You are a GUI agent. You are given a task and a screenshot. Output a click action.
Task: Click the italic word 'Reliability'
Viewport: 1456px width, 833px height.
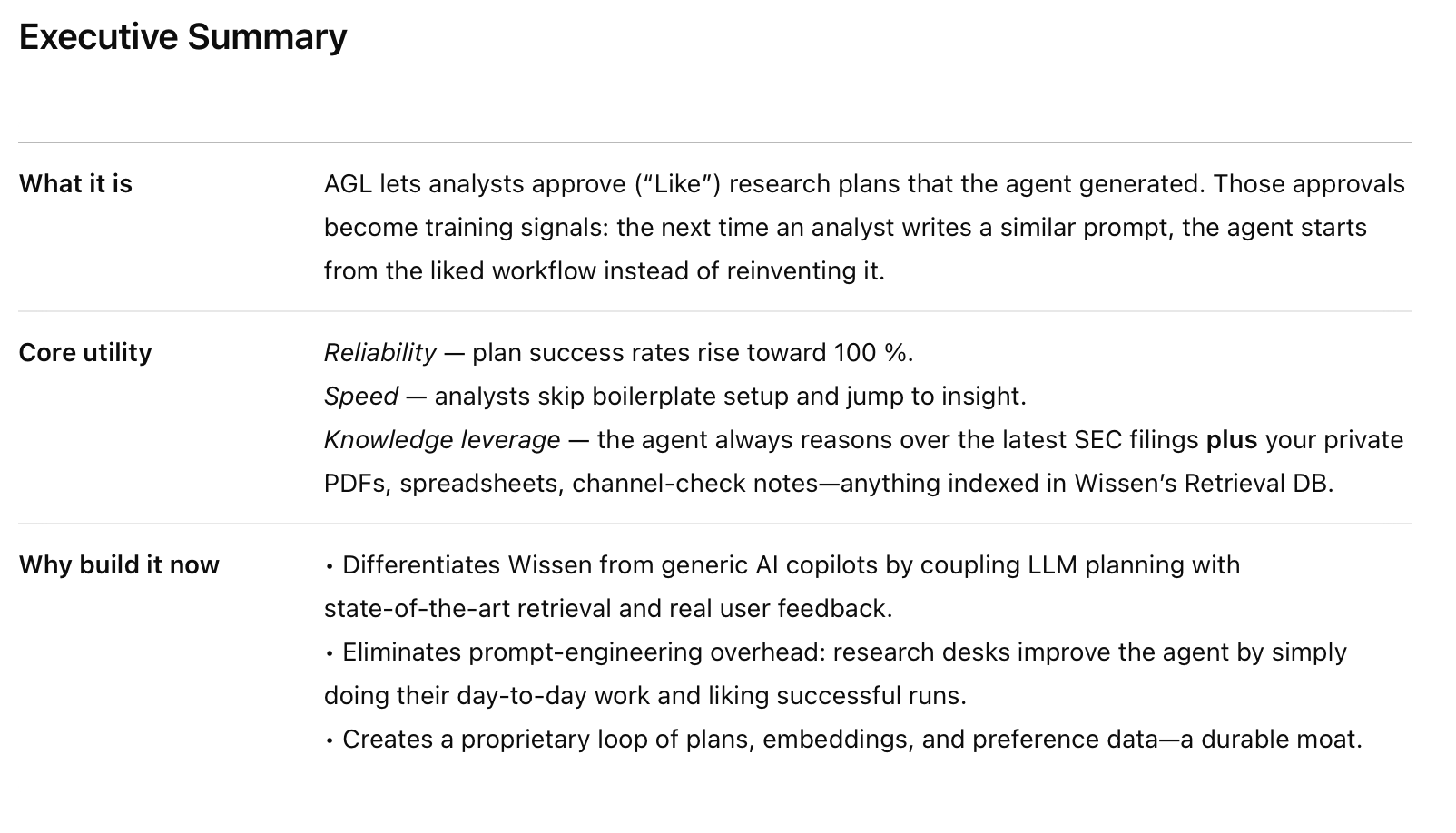pyautogui.click(x=379, y=353)
